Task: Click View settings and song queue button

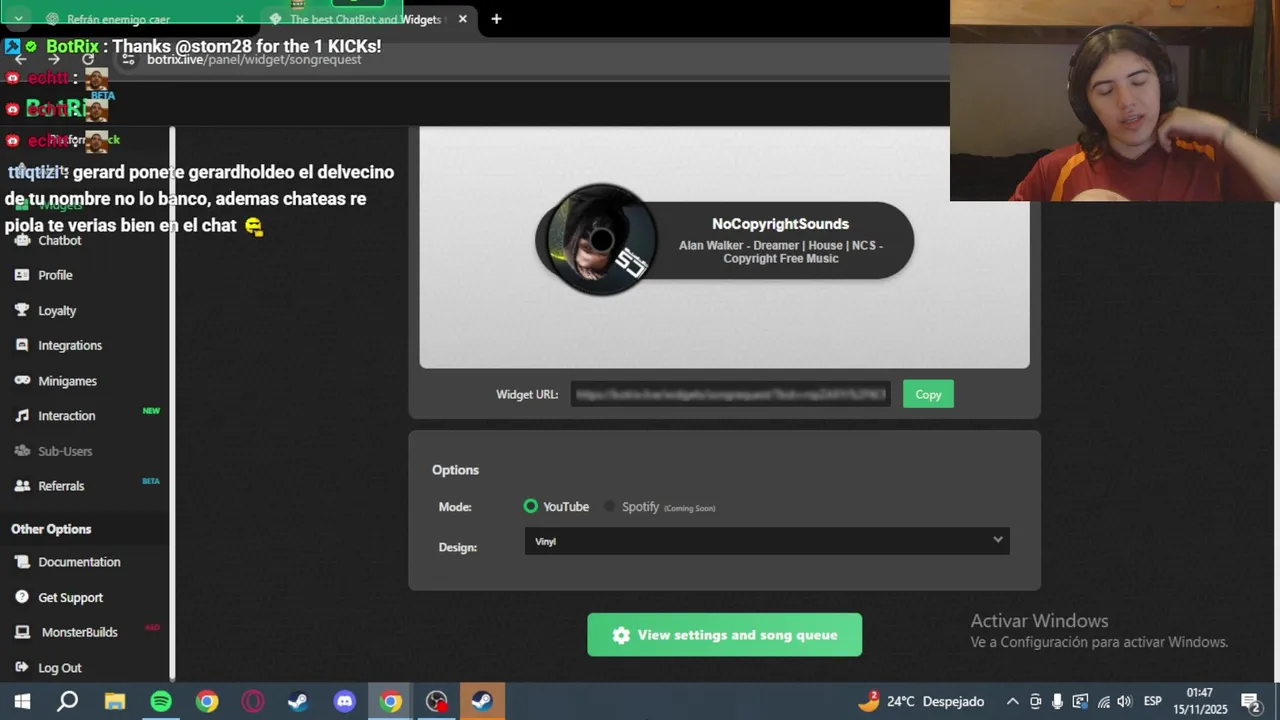Action: tap(724, 635)
